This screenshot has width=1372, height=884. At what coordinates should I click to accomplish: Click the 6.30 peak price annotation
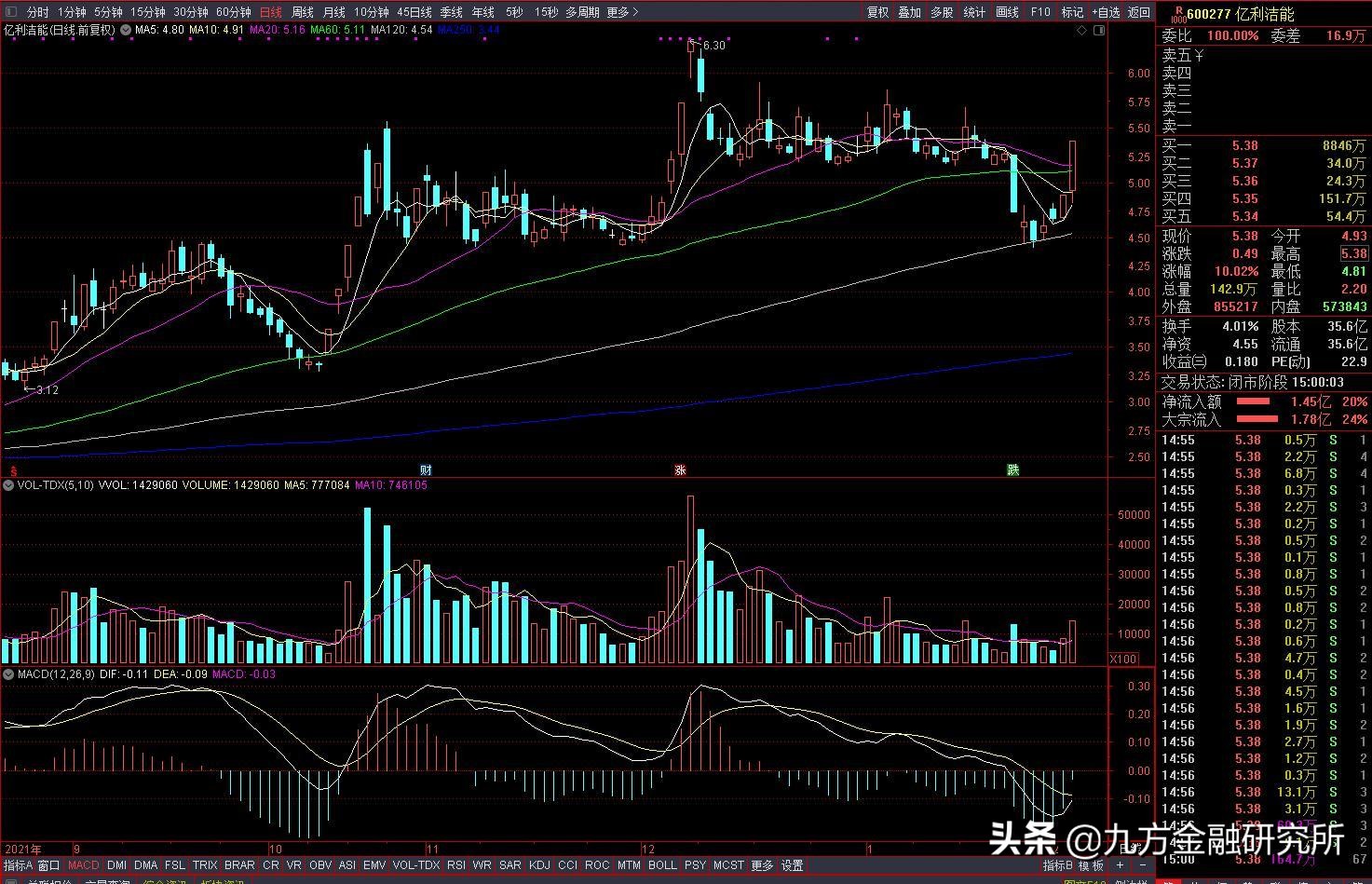(x=713, y=45)
